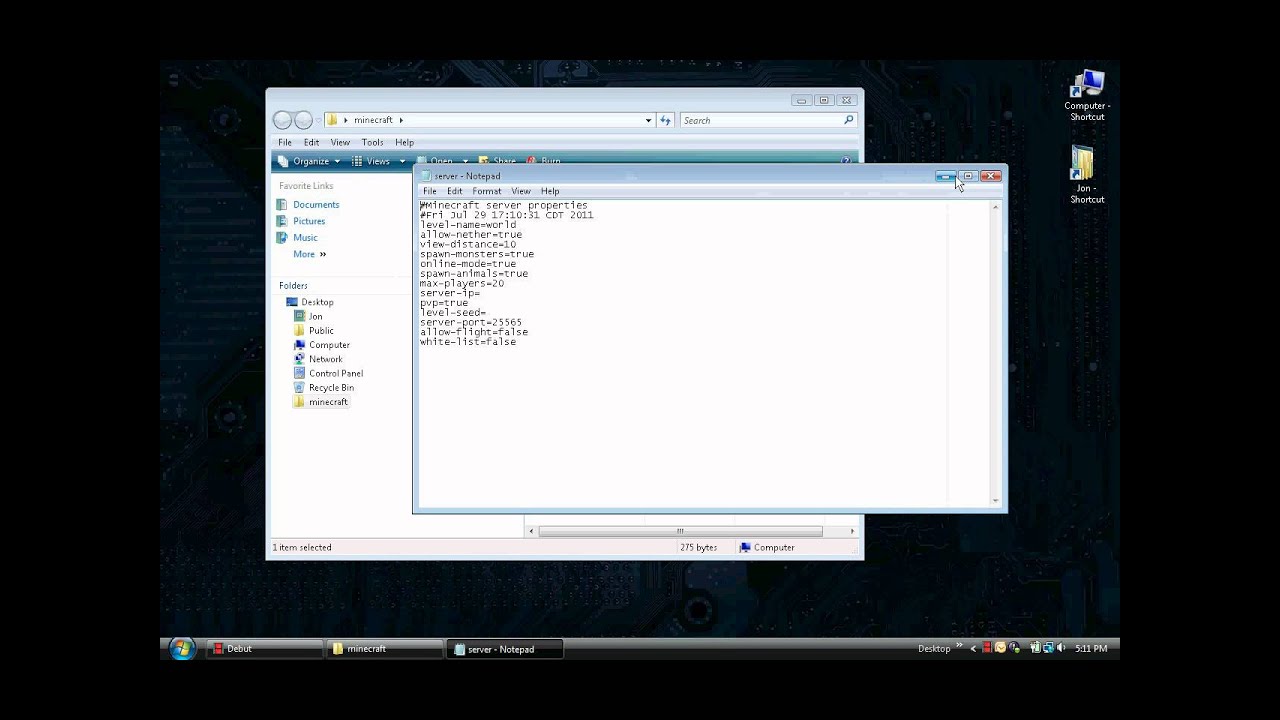The image size is (1280, 720).
Task: Open the Music favorite link
Action: 305,238
